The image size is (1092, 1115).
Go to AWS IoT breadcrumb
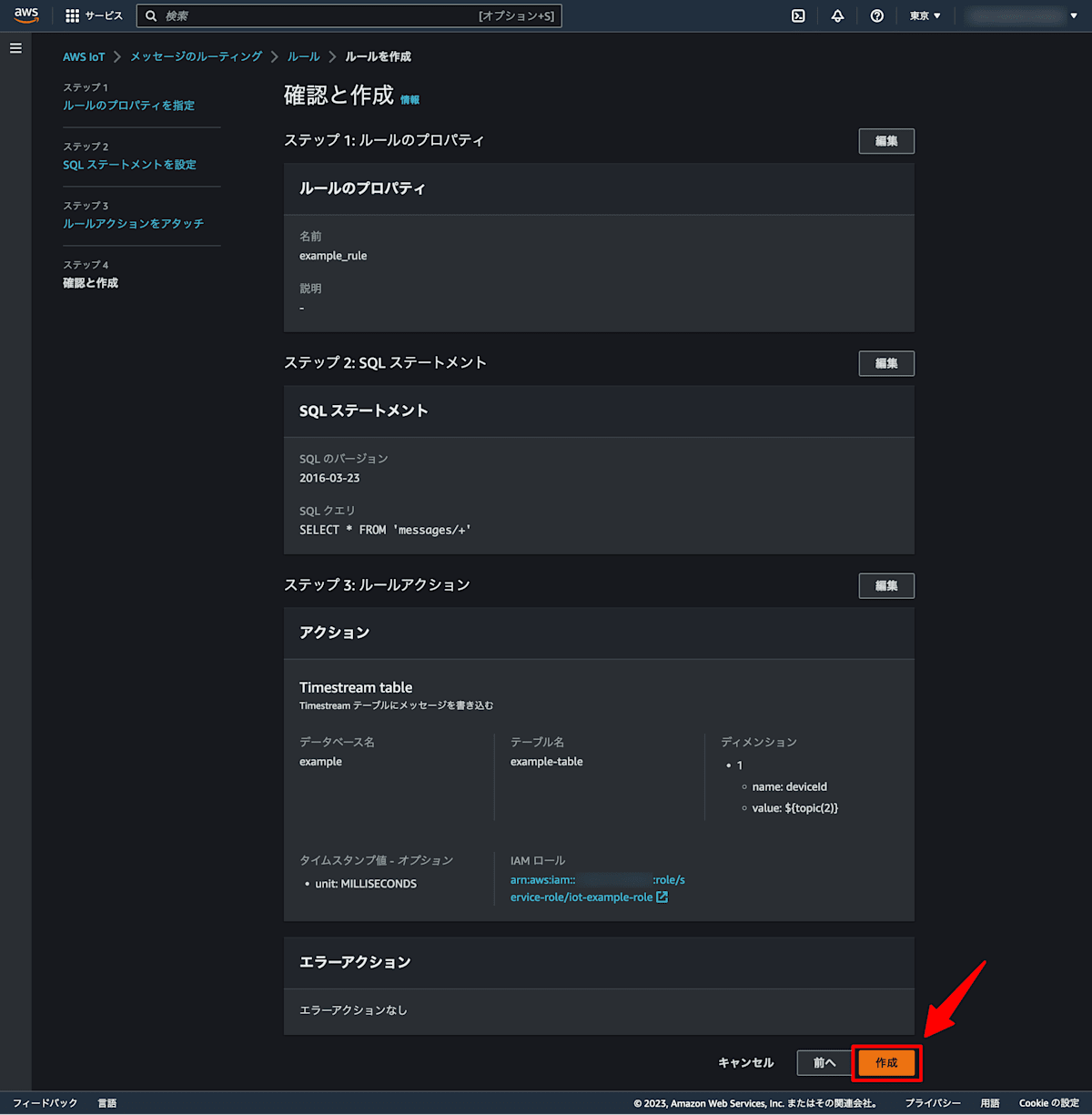[84, 56]
